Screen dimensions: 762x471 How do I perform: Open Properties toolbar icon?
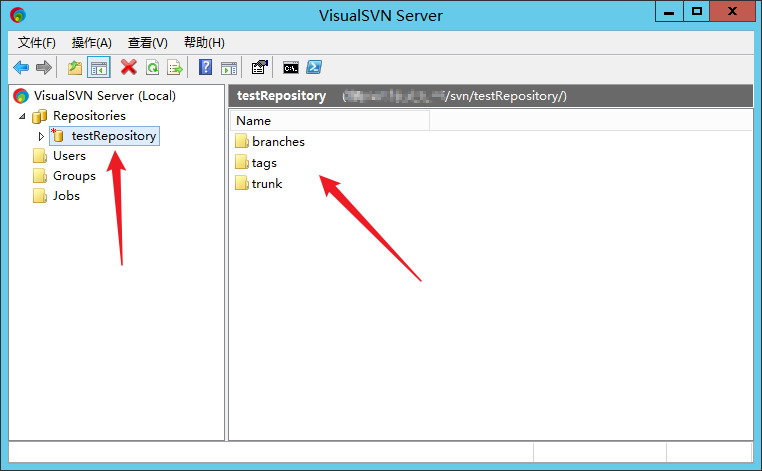260,68
